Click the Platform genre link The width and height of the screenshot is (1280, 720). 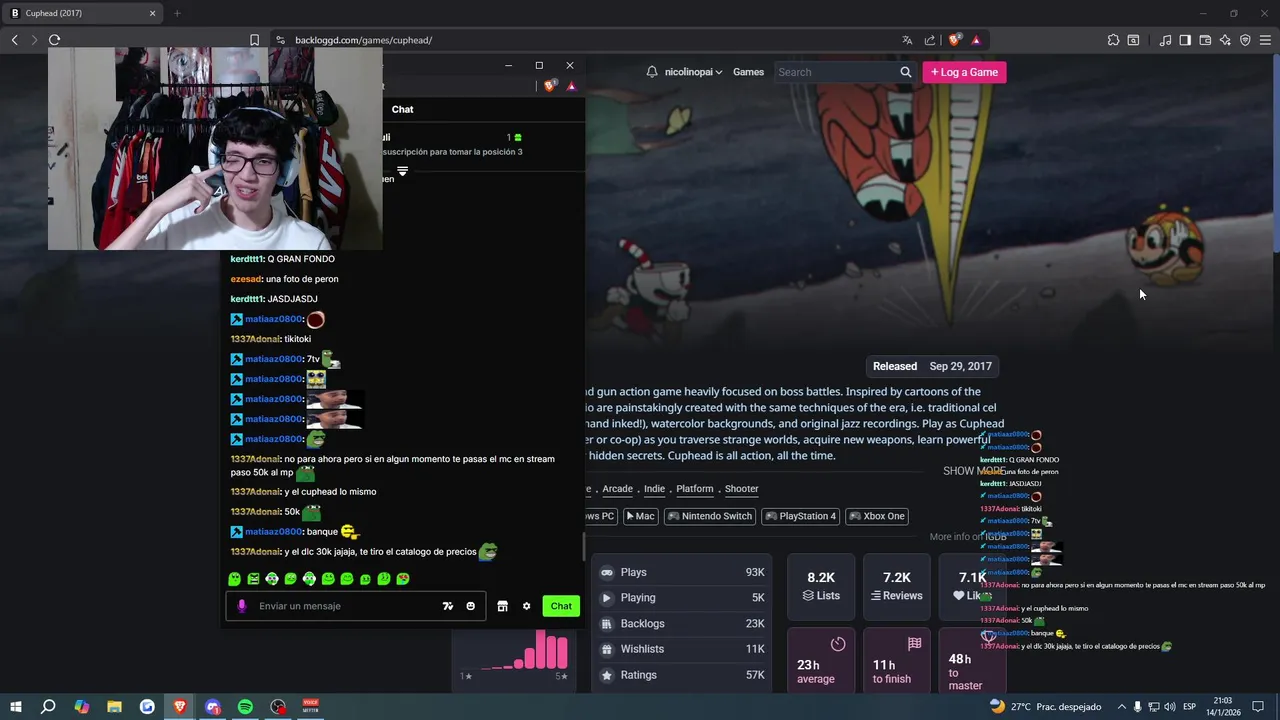tap(694, 489)
